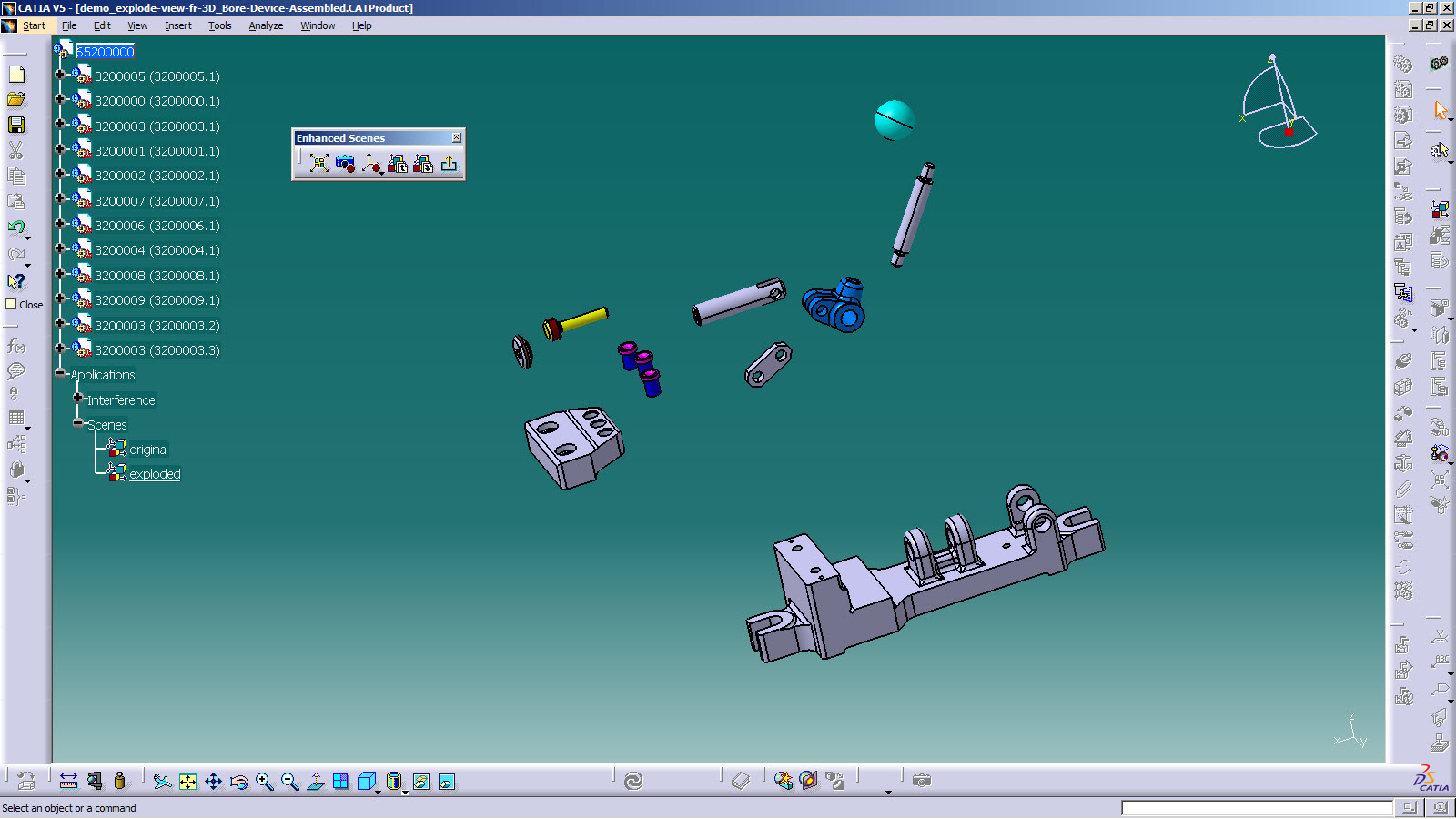Viewport: 1456px width, 819px height.
Task: Click the What's This help icon
Action: [x=16, y=281]
